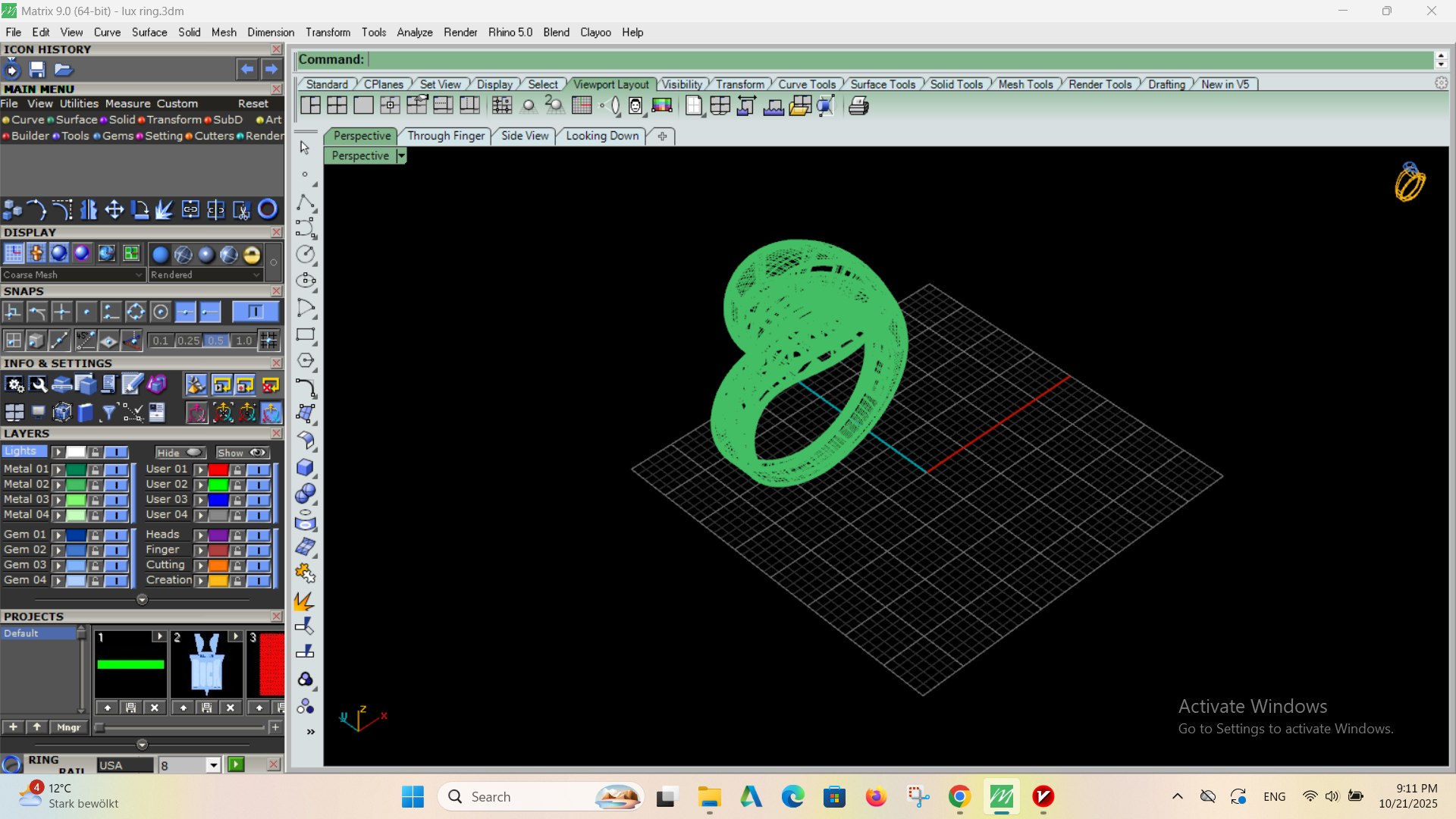Image resolution: width=1456 pixels, height=819 pixels.
Task: Open the Perspective viewport title dropdown arrow
Action: [x=401, y=155]
